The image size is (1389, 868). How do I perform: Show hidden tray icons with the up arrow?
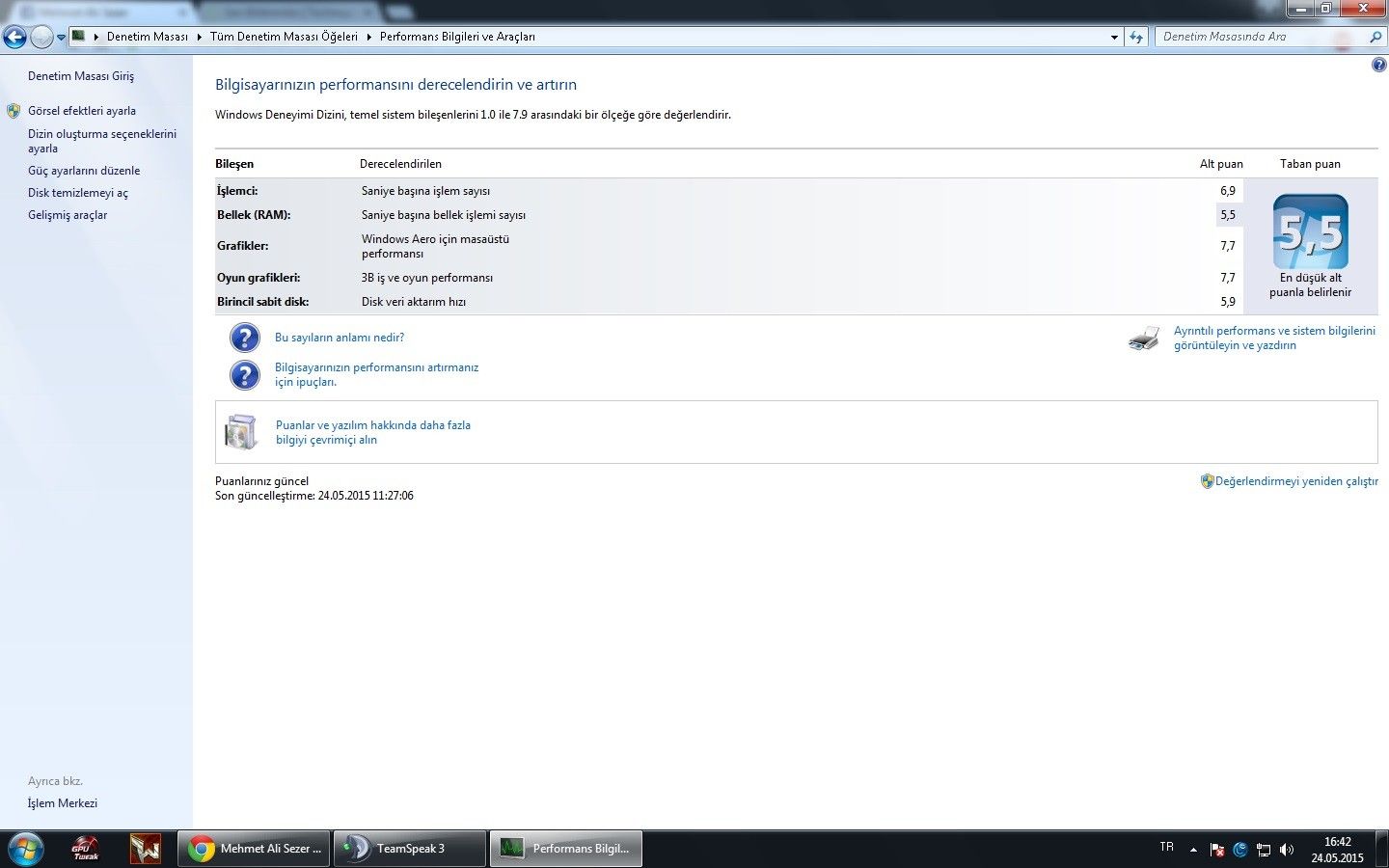(1193, 850)
